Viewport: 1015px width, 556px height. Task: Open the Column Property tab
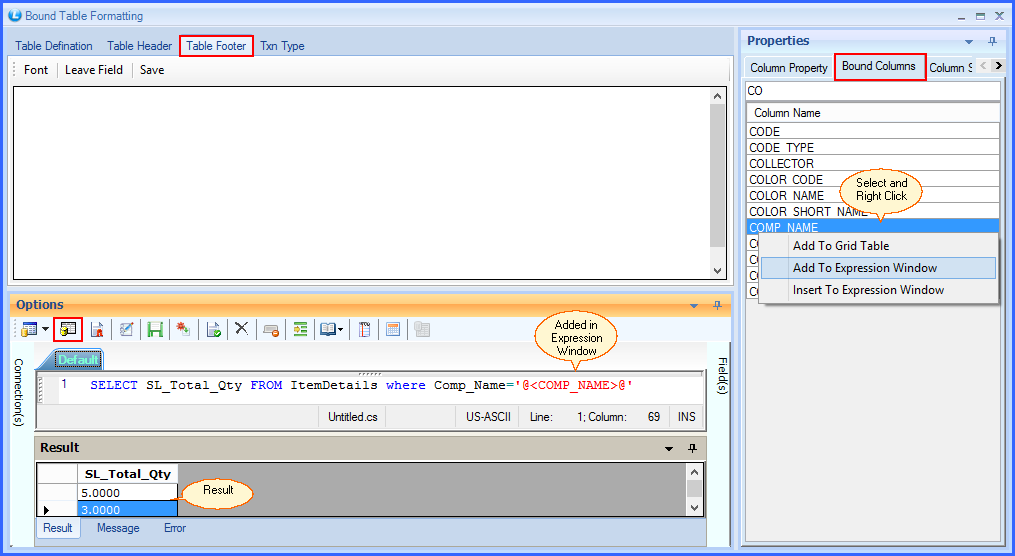coord(788,68)
